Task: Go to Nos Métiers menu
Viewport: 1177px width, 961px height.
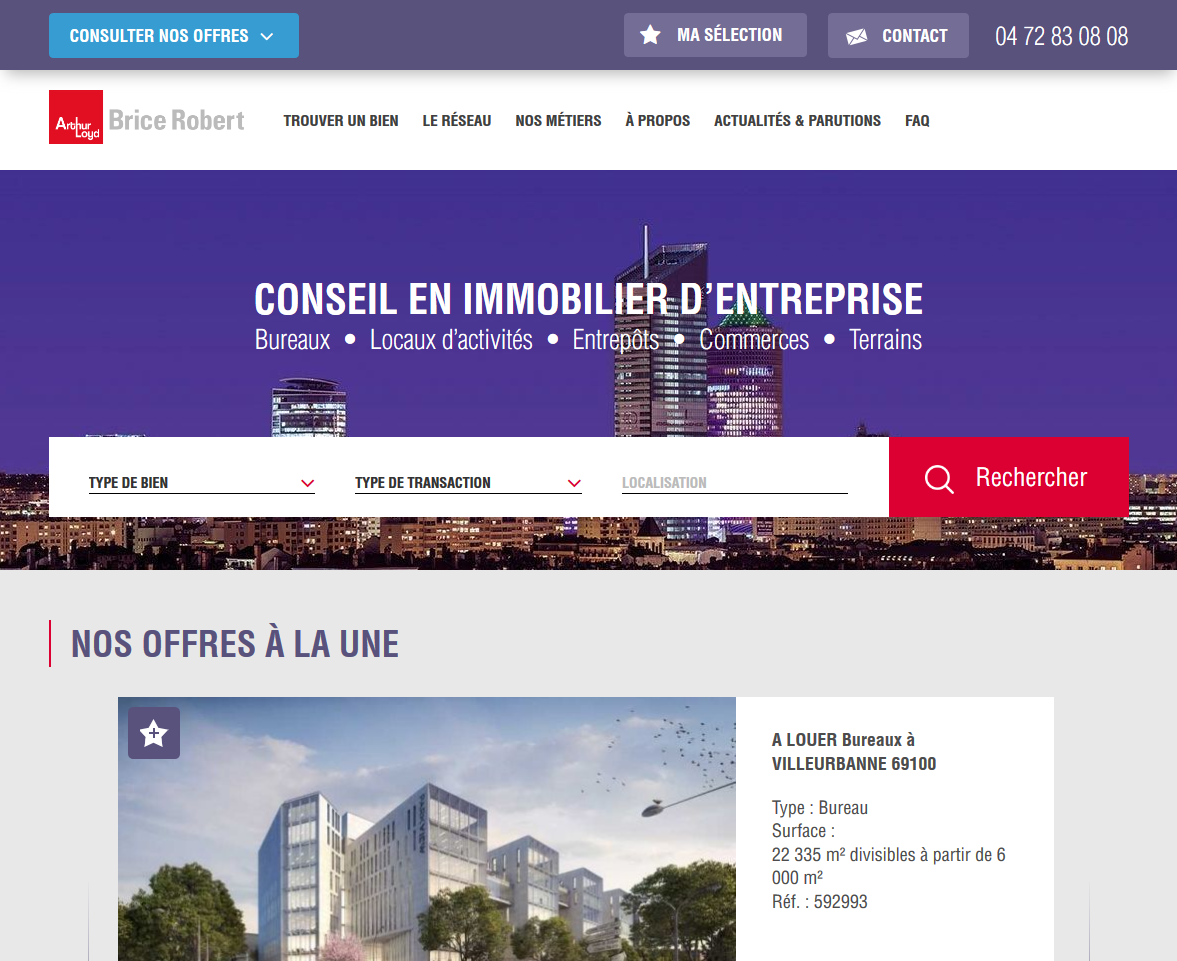Action: click(558, 120)
